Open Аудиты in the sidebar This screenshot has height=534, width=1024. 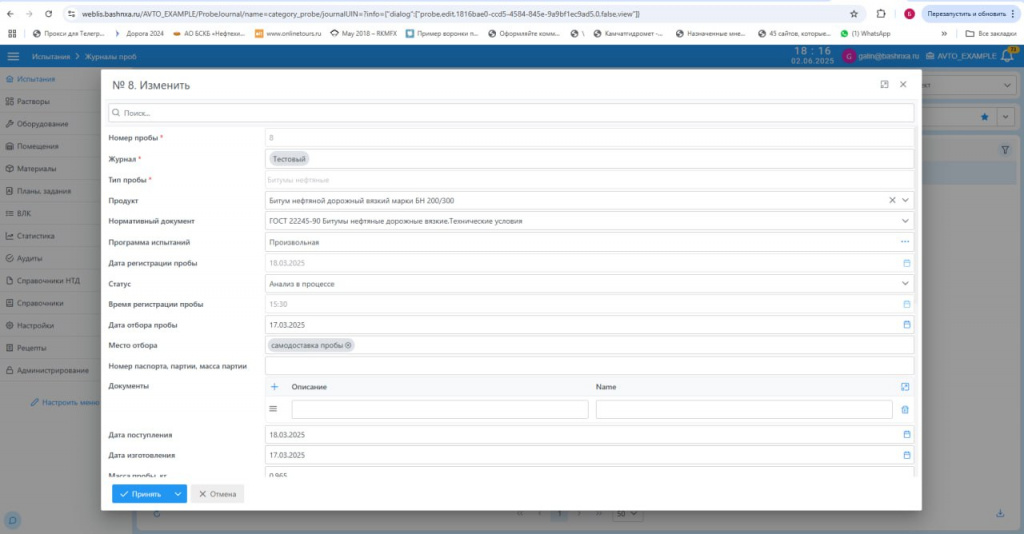click(29, 259)
